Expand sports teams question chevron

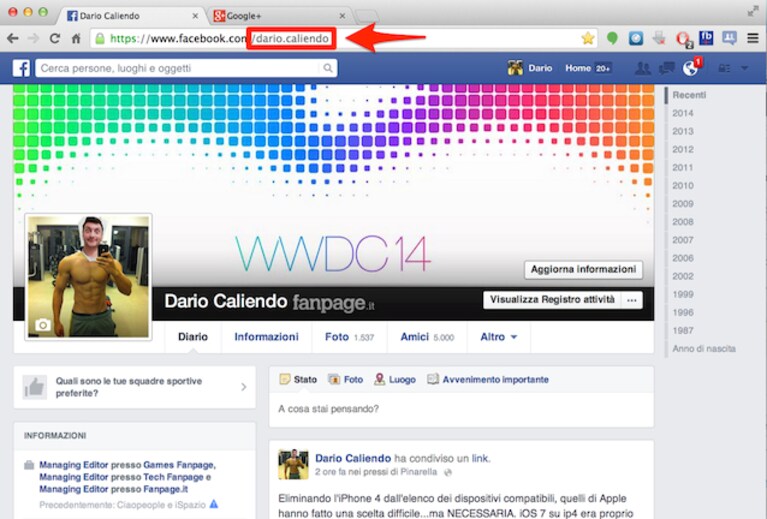tap(244, 387)
